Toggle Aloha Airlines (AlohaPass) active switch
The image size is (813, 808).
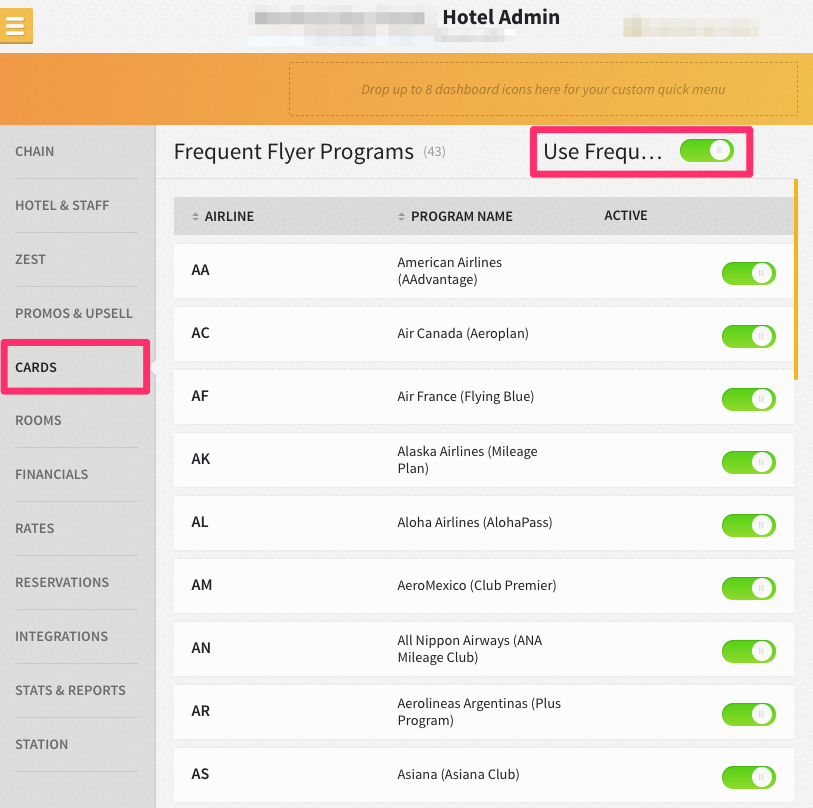point(749,525)
